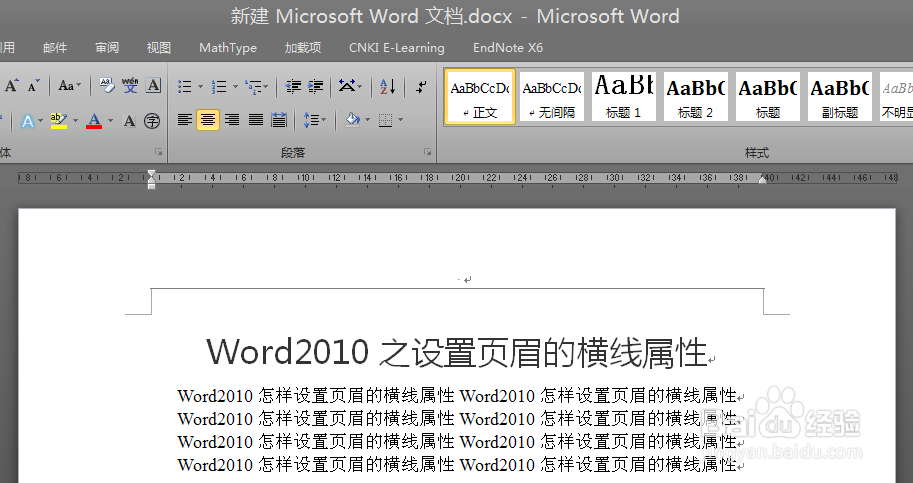The image size is (913, 483).
Task: Apply Text Effects with the glowing A icon
Action: (27, 120)
